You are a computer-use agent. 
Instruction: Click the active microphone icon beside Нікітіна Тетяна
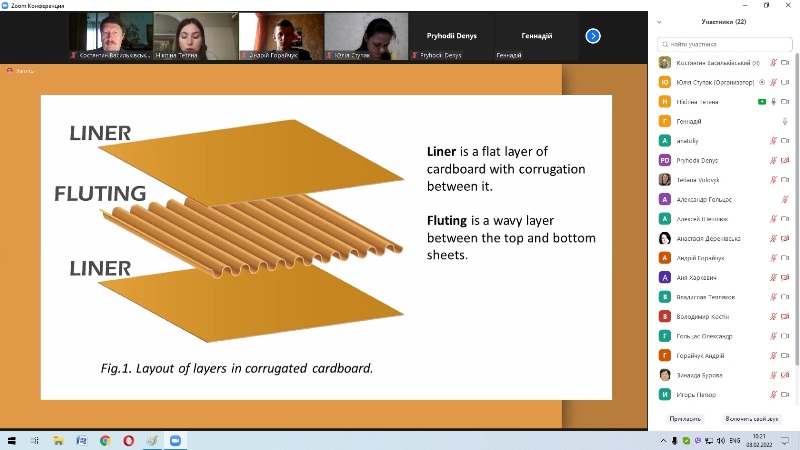773,102
